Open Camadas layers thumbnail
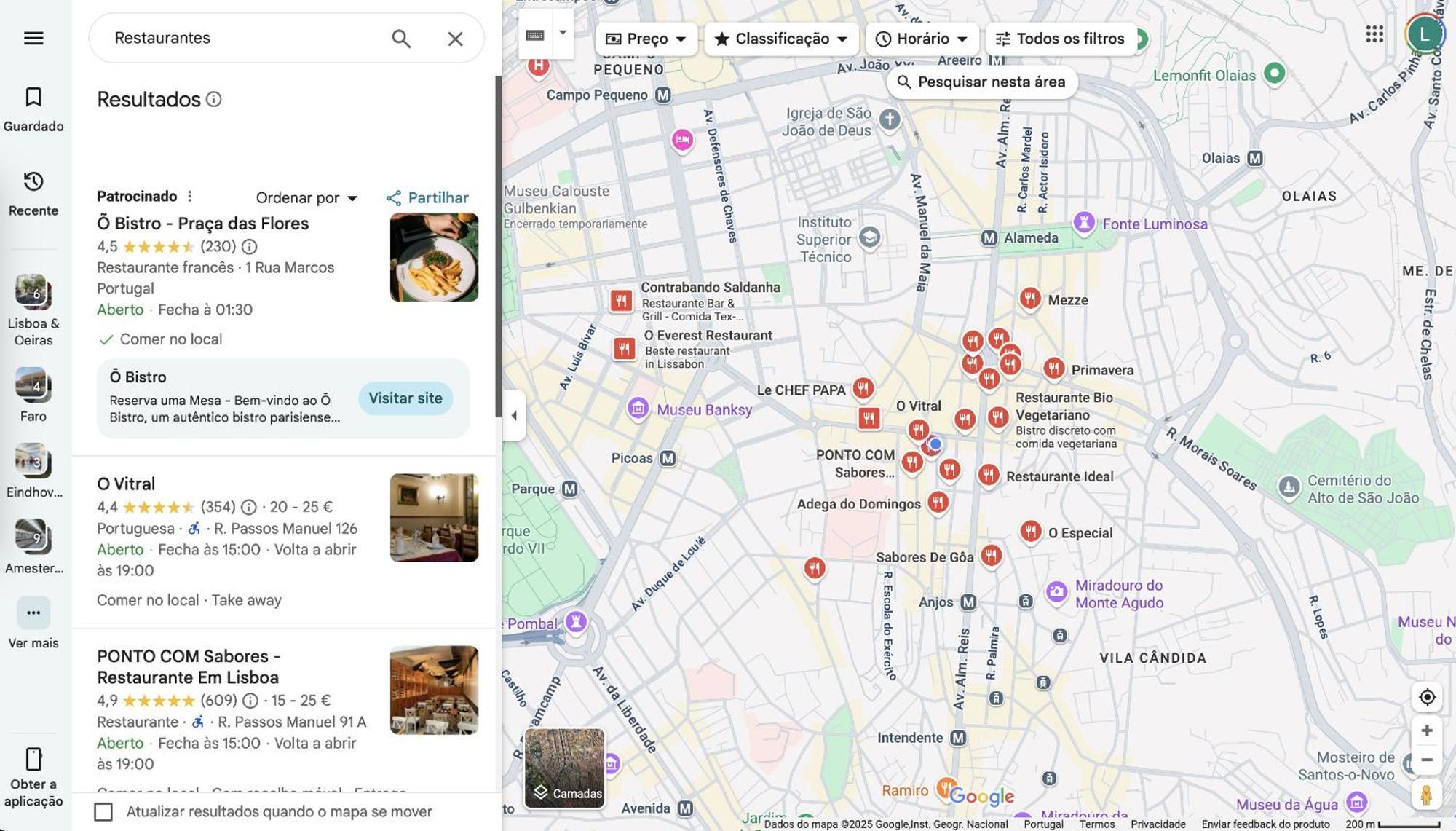The image size is (1456, 831). pyautogui.click(x=565, y=768)
